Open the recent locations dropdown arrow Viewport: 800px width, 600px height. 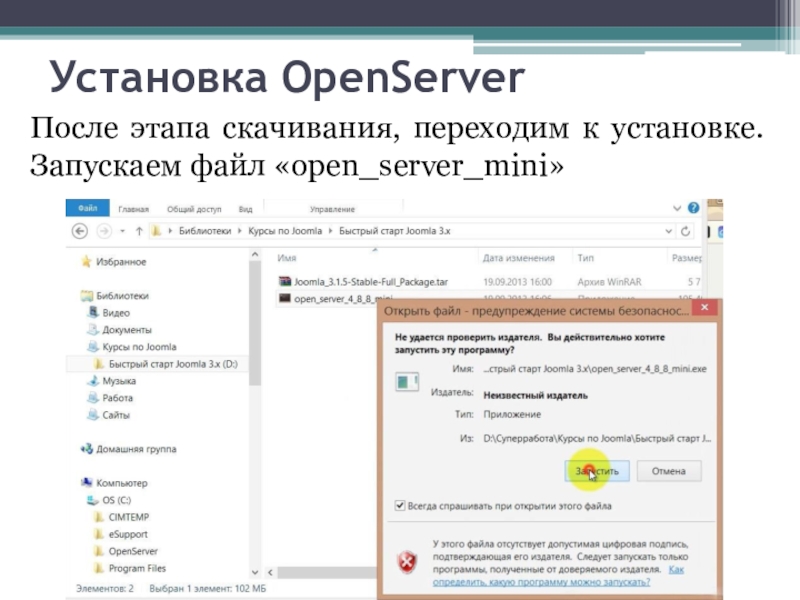(x=122, y=231)
